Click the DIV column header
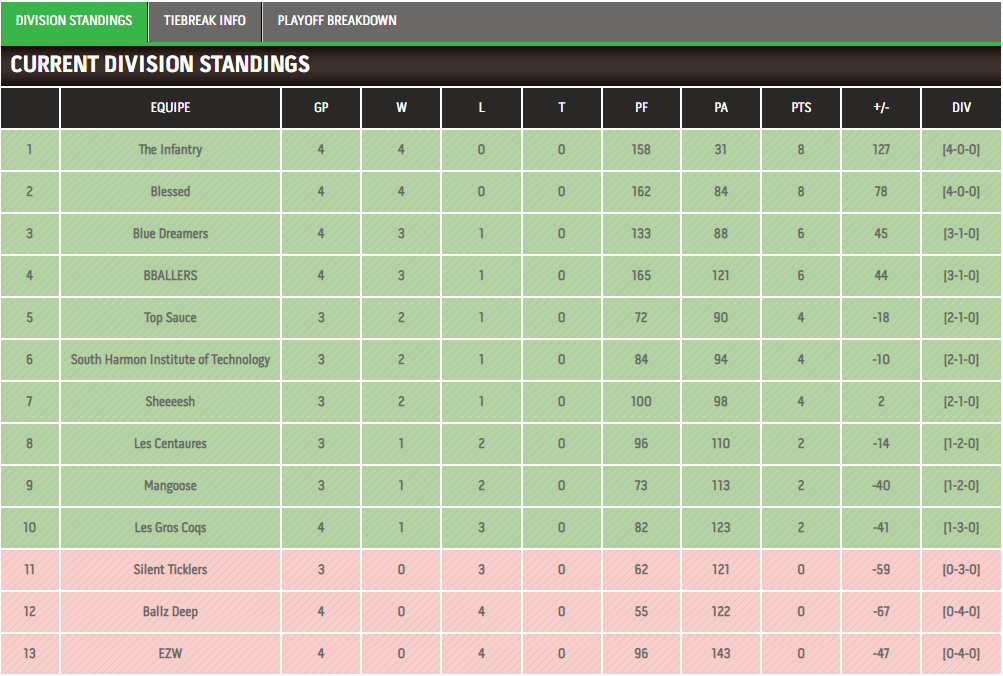 point(961,107)
